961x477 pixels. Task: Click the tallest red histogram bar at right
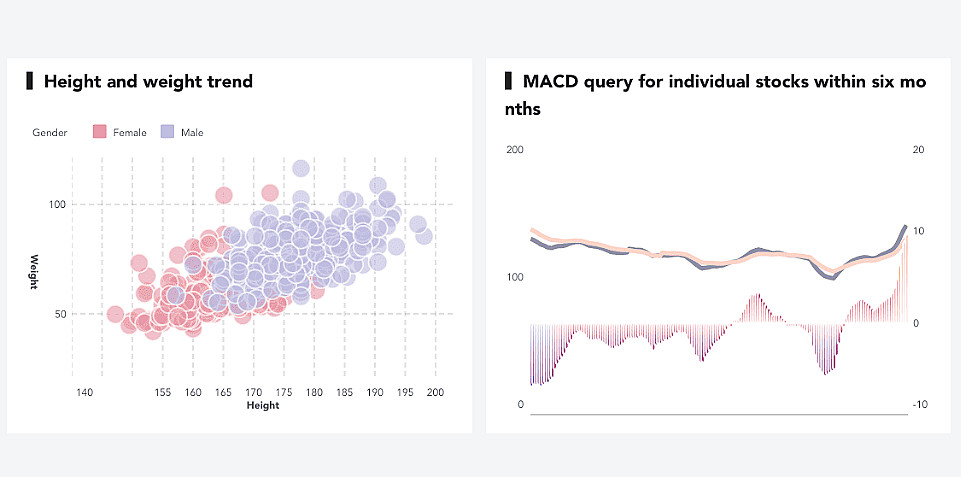coord(905,280)
